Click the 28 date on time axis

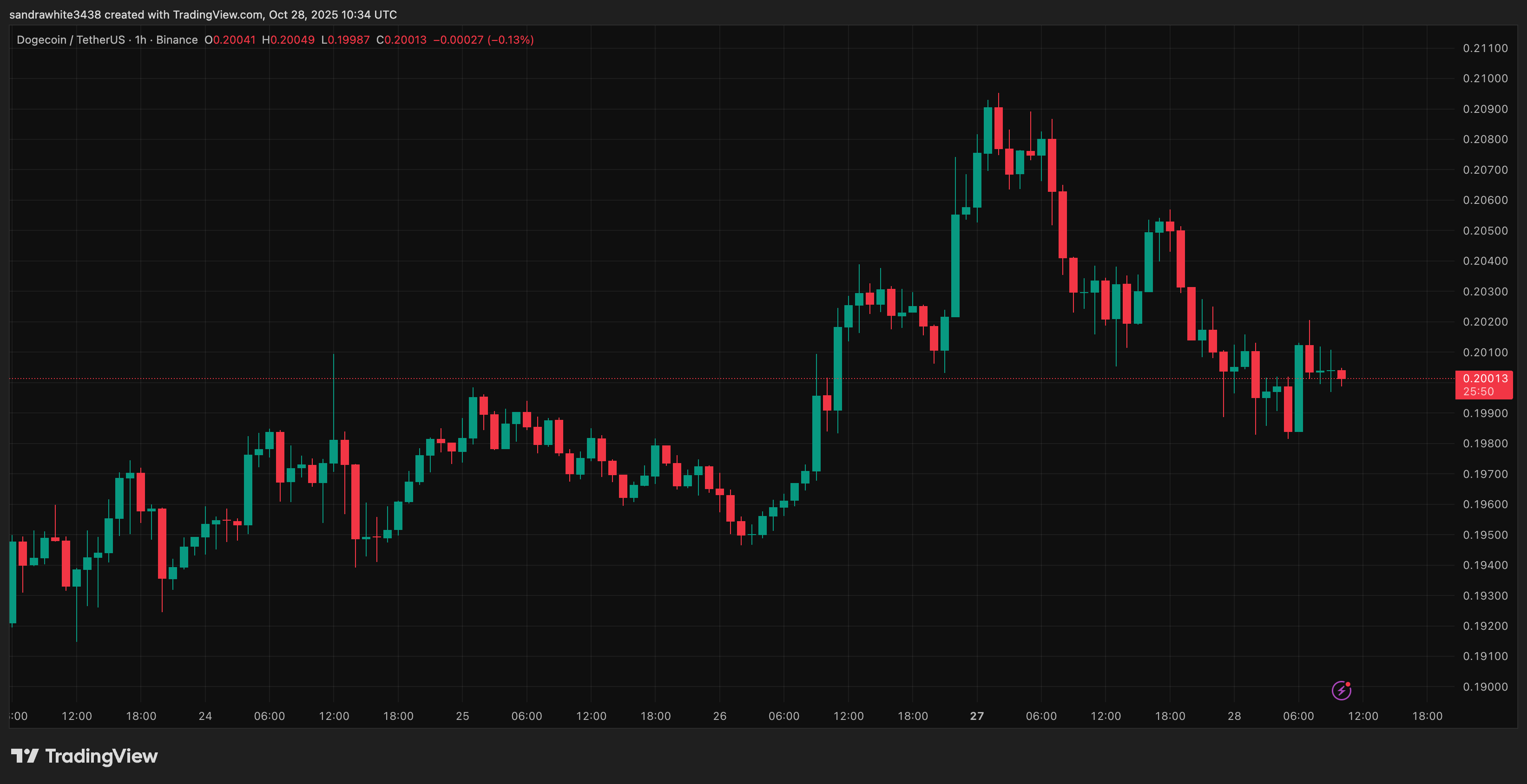[x=1234, y=716]
